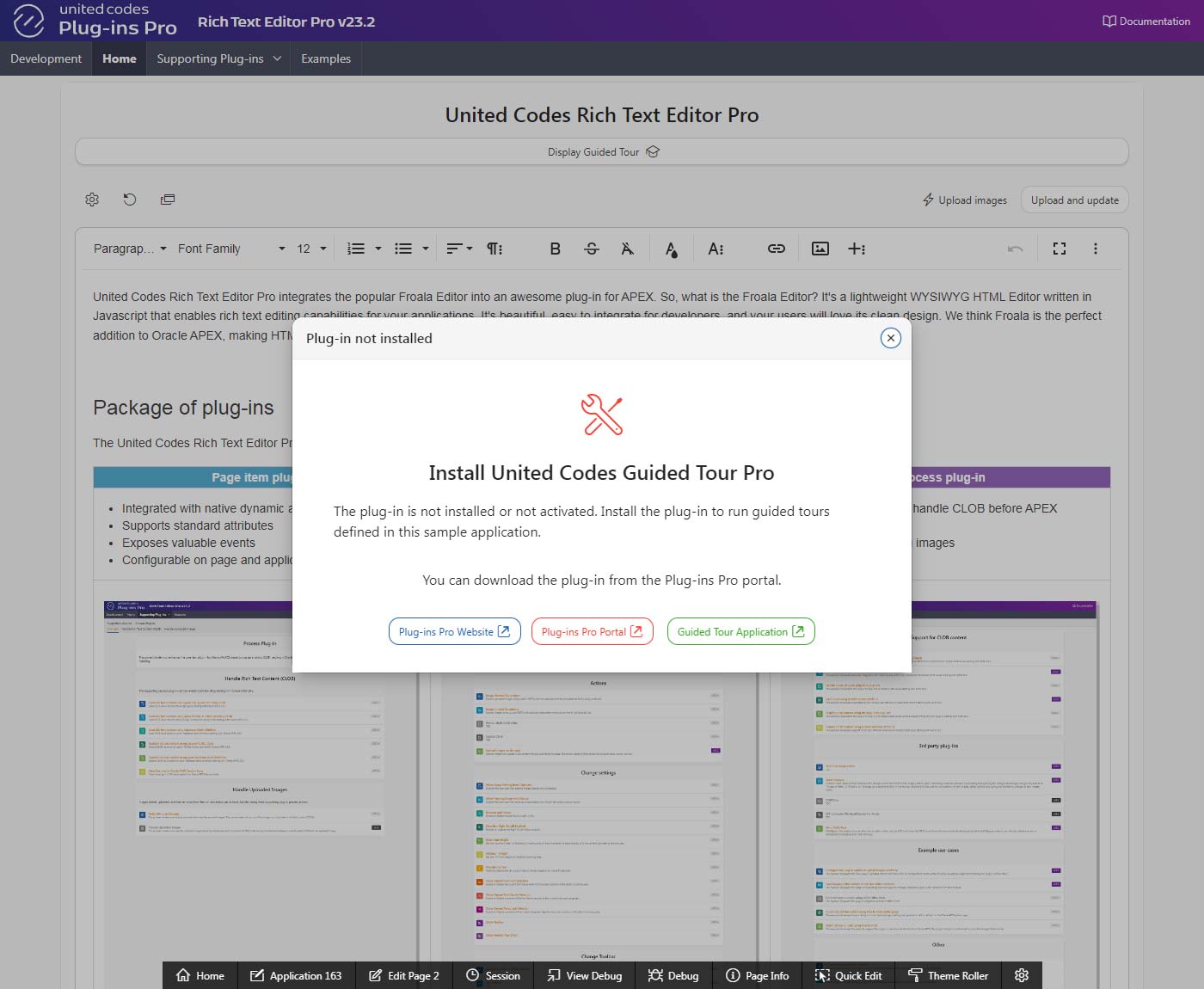
Task: Open Page Info in developer toolbar
Action: tap(758, 975)
